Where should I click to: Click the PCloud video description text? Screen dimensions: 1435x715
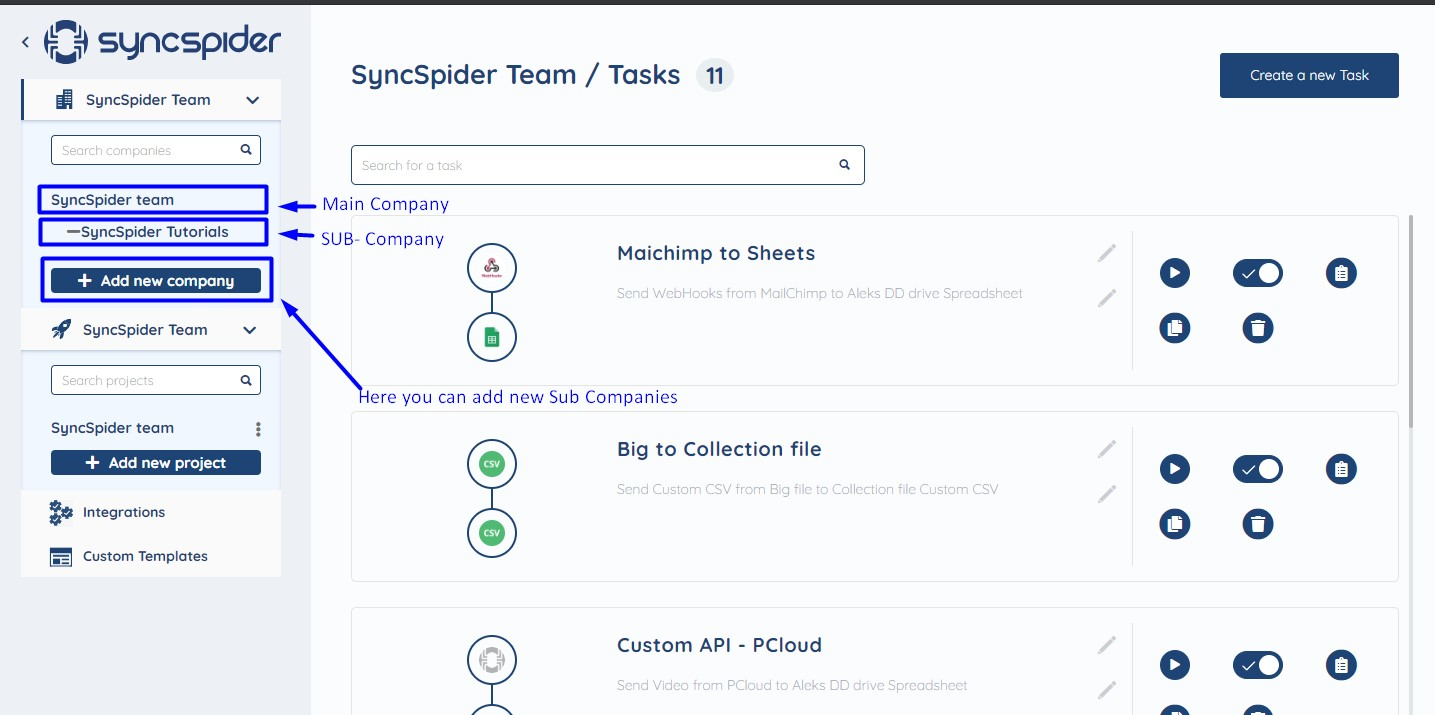[792, 685]
